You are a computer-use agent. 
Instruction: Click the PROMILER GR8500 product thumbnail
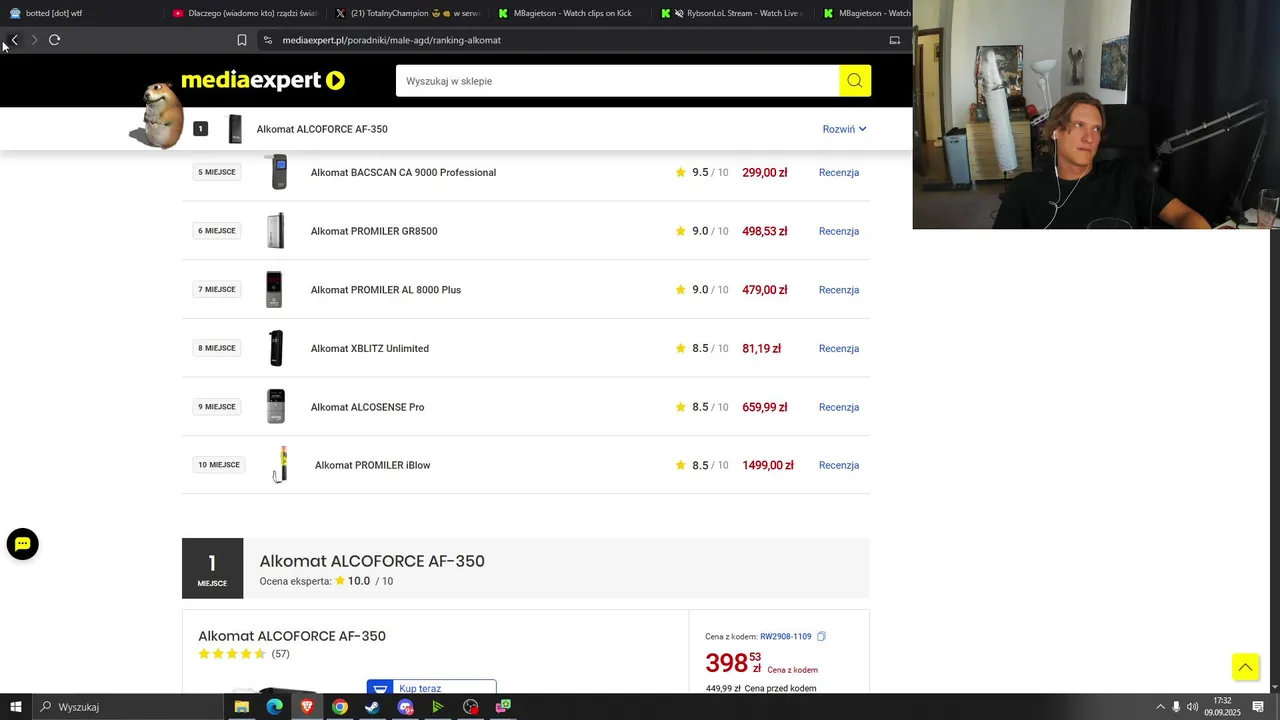276,231
